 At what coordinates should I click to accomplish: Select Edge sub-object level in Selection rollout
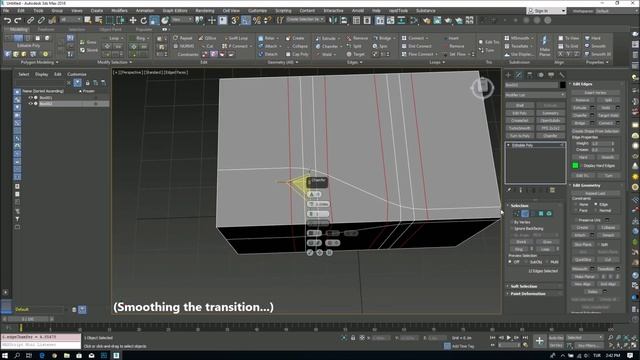pos(525,213)
